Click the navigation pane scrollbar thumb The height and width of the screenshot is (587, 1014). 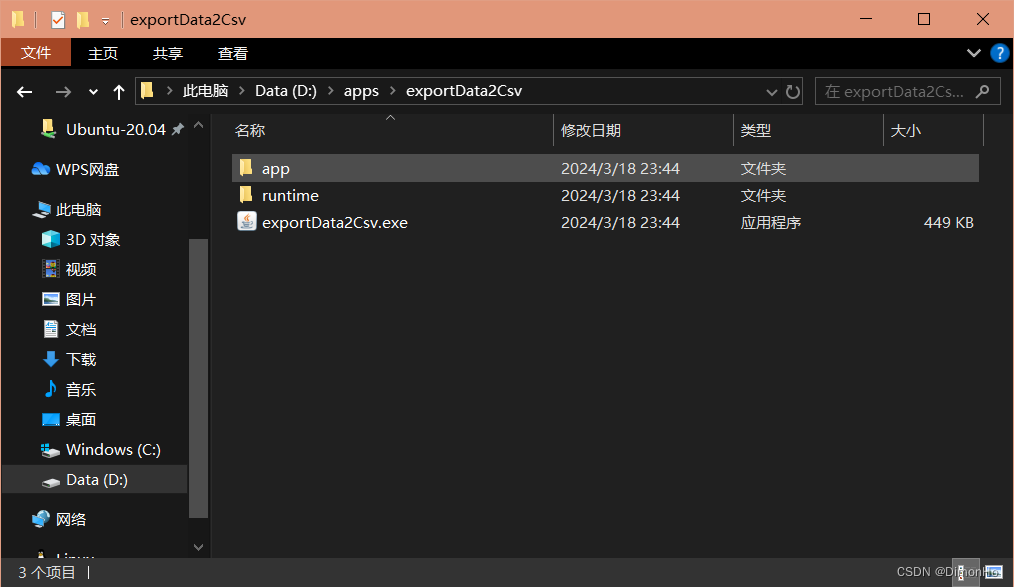[x=199, y=378]
